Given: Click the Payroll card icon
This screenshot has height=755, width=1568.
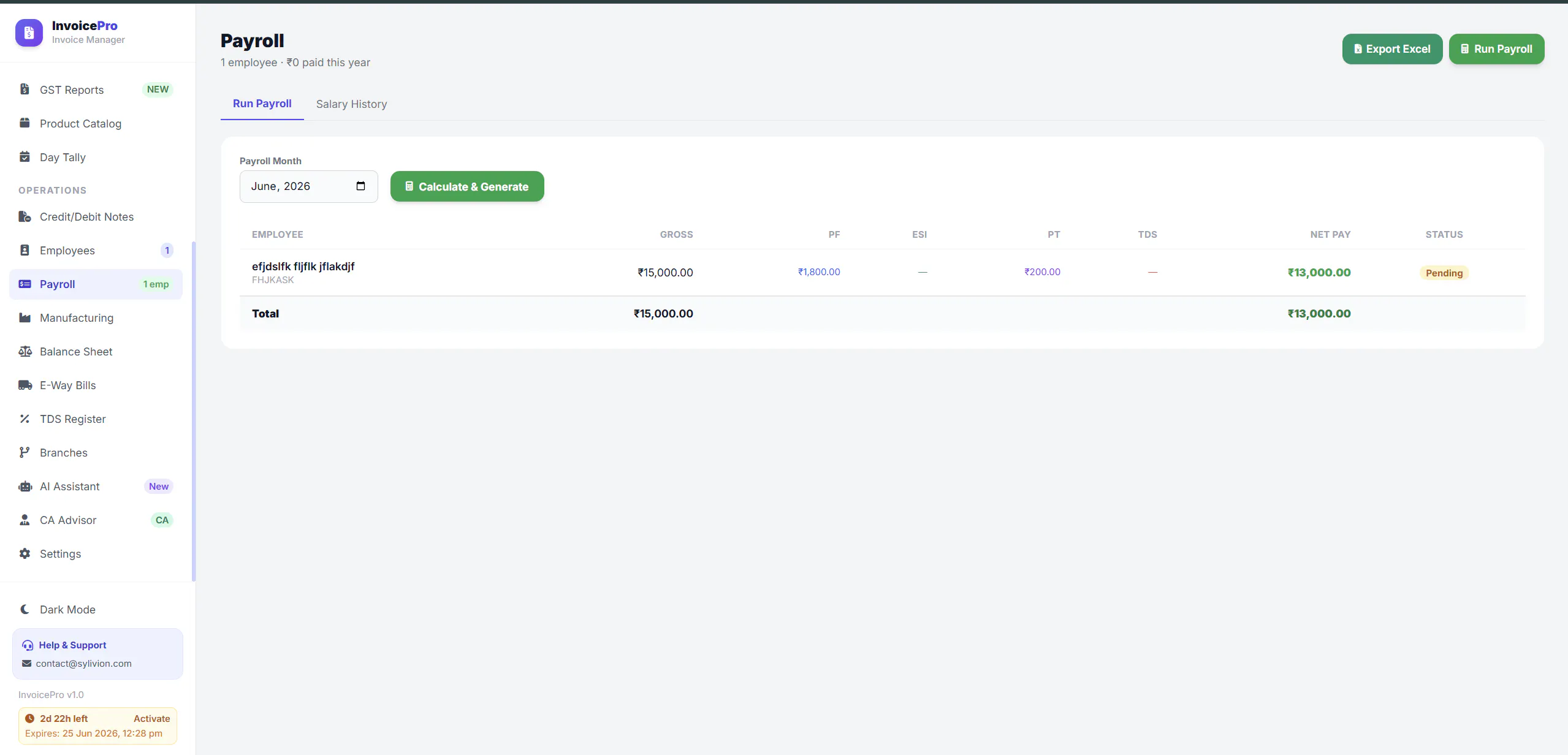Looking at the screenshot, I should (25, 284).
